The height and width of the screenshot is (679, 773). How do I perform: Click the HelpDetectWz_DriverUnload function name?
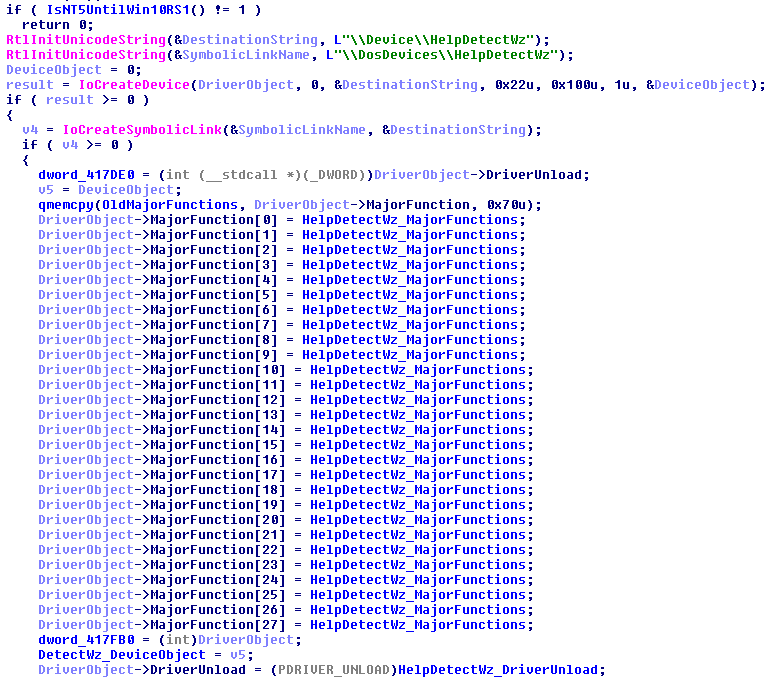498,670
